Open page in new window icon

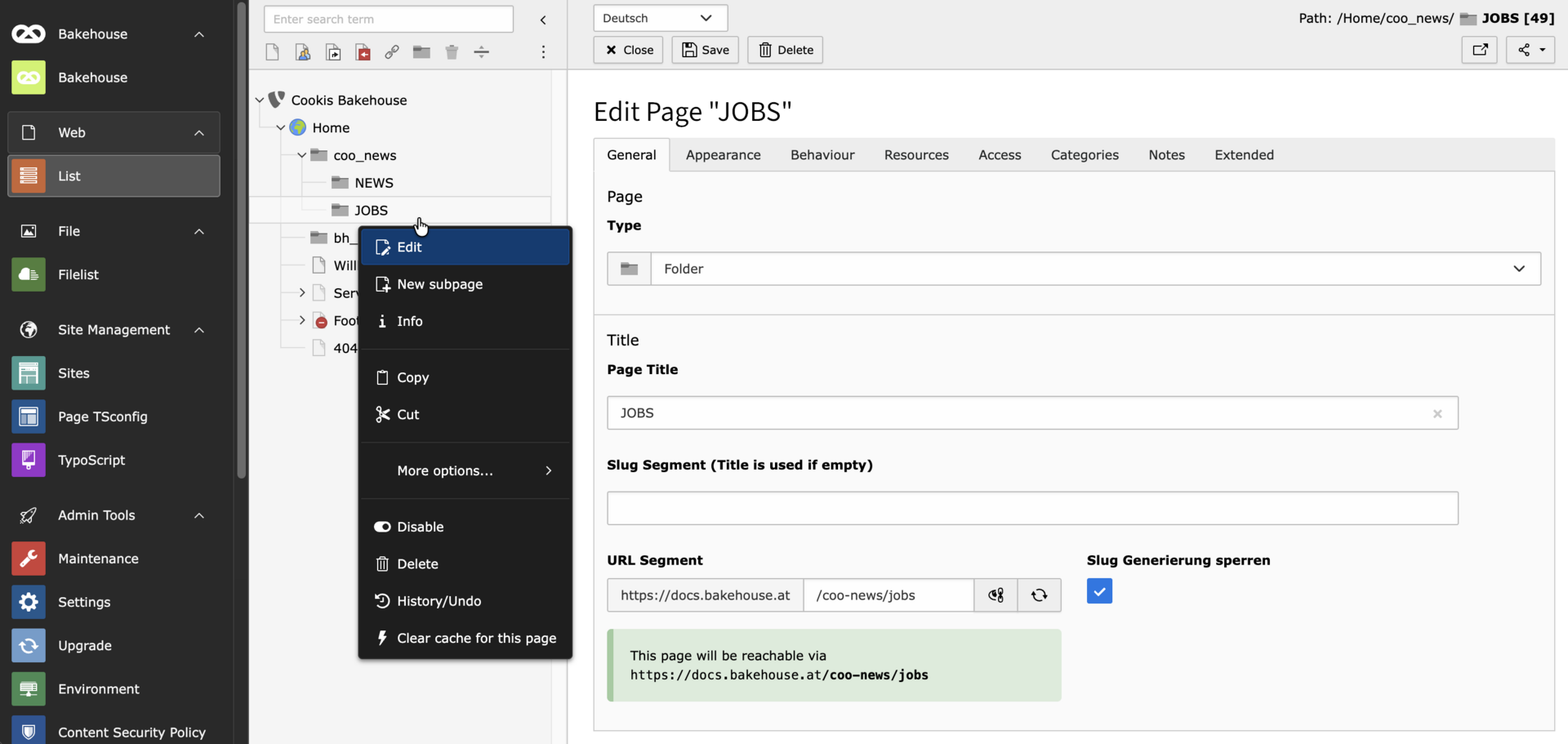[x=1479, y=50]
